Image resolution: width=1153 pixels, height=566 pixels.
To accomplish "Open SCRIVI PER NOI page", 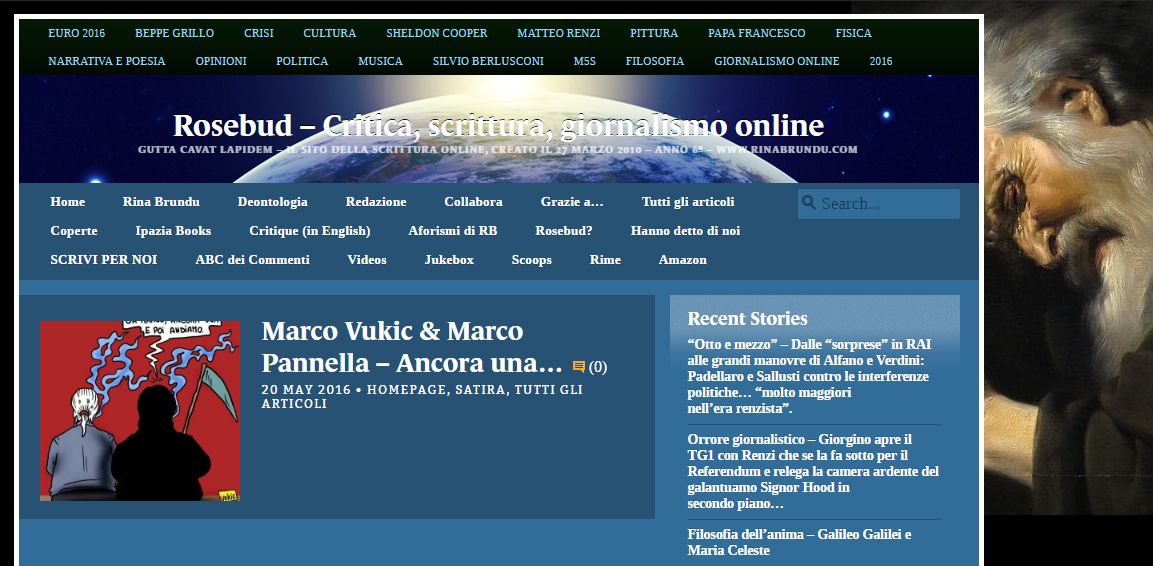I will coord(104,259).
